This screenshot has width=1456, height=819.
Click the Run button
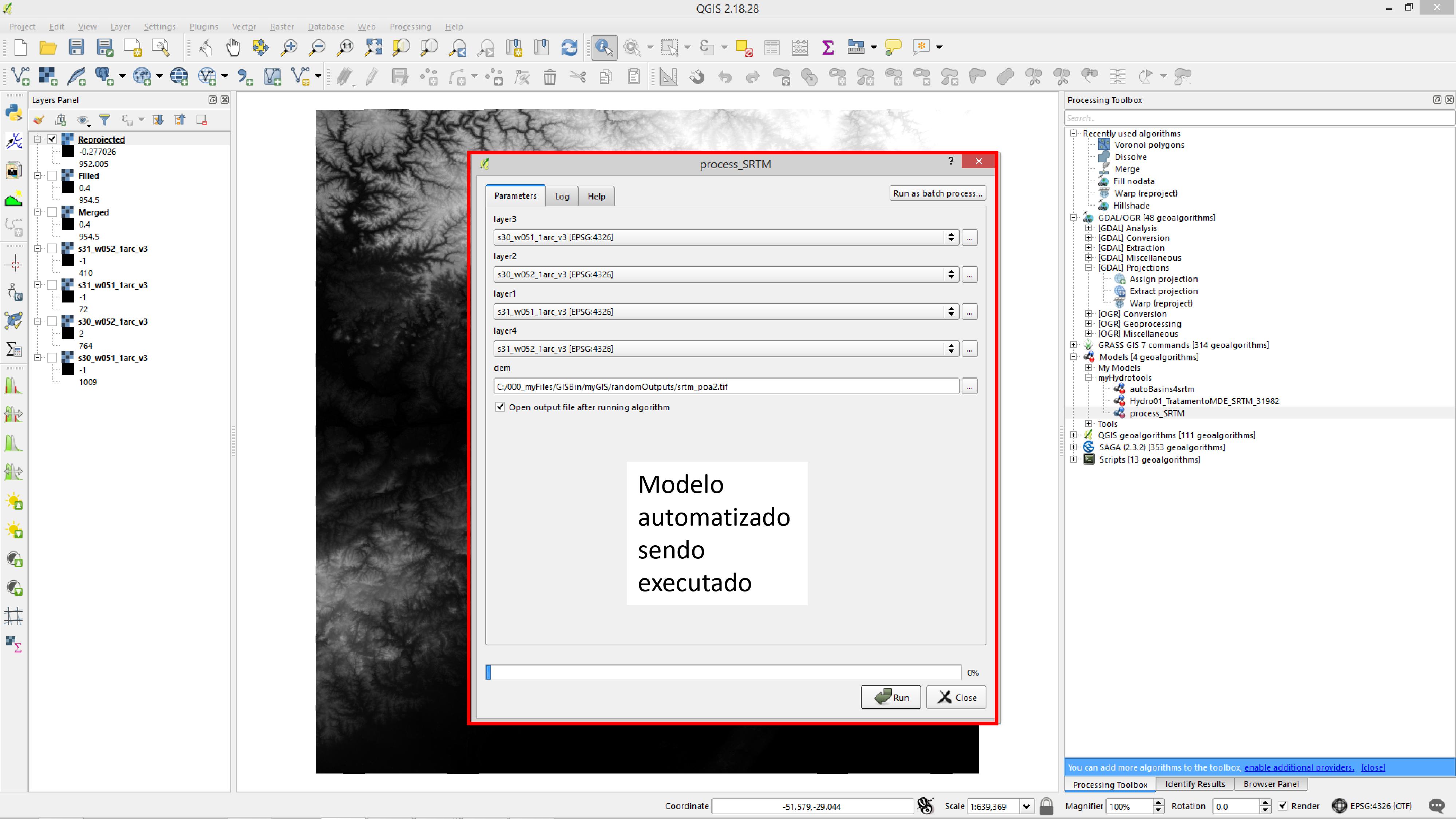pos(891,697)
